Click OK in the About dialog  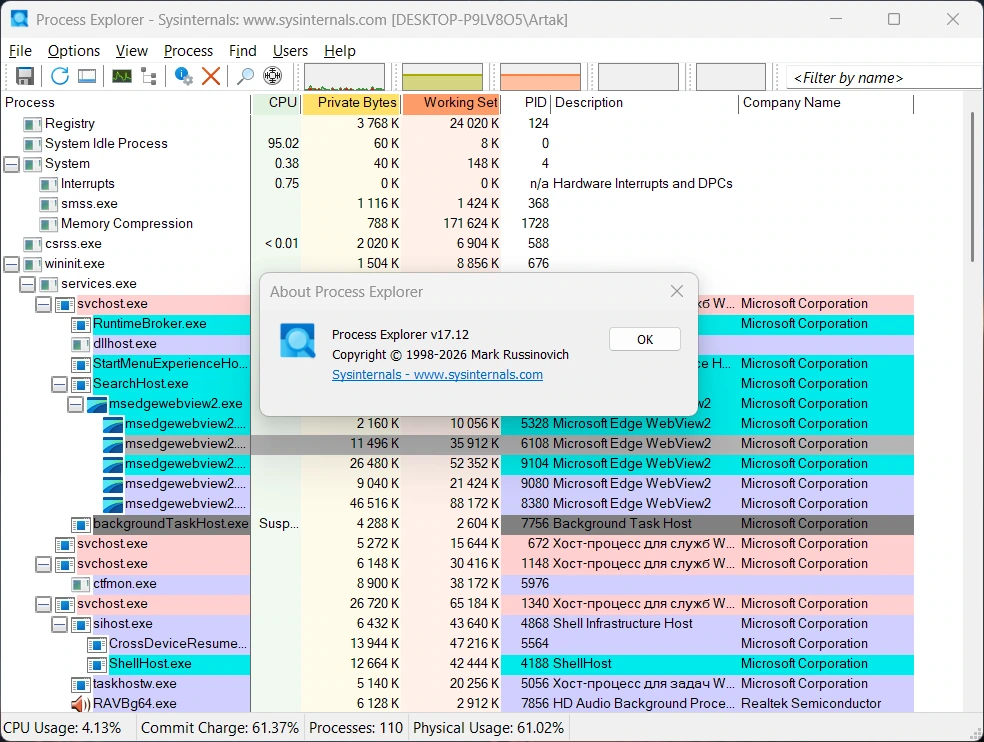(x=644, y=340)
